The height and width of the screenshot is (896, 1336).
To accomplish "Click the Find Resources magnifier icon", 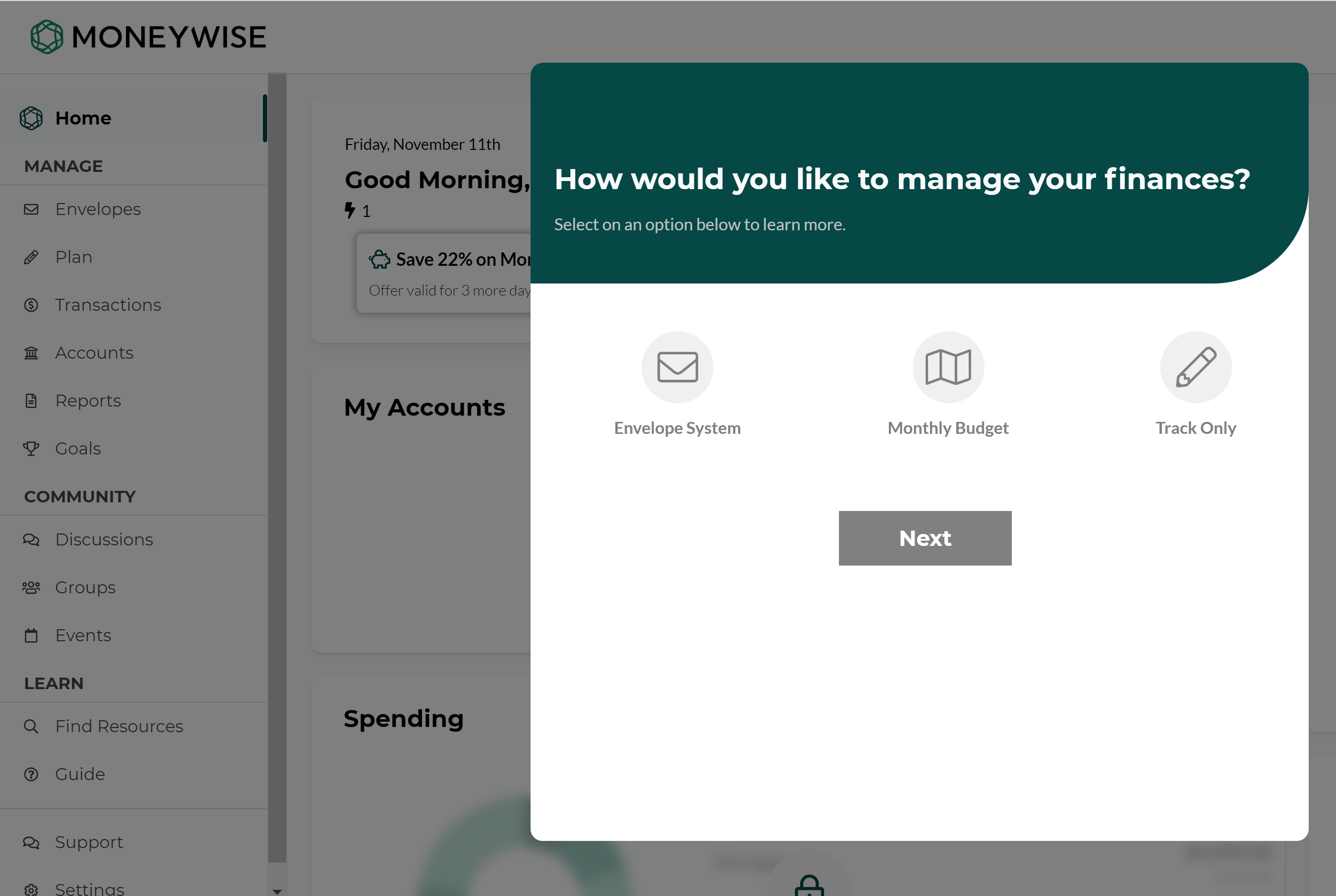I will (31, 726).
